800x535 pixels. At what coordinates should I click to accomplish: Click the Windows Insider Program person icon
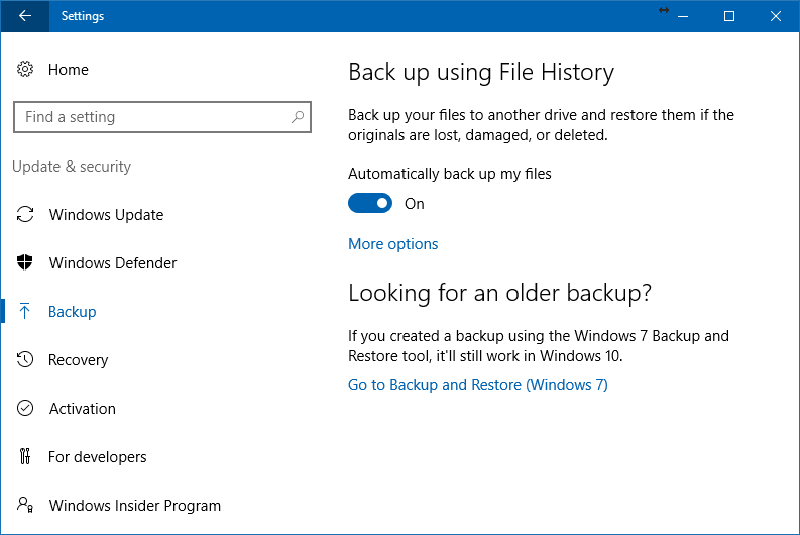click(x=25, y=506)
